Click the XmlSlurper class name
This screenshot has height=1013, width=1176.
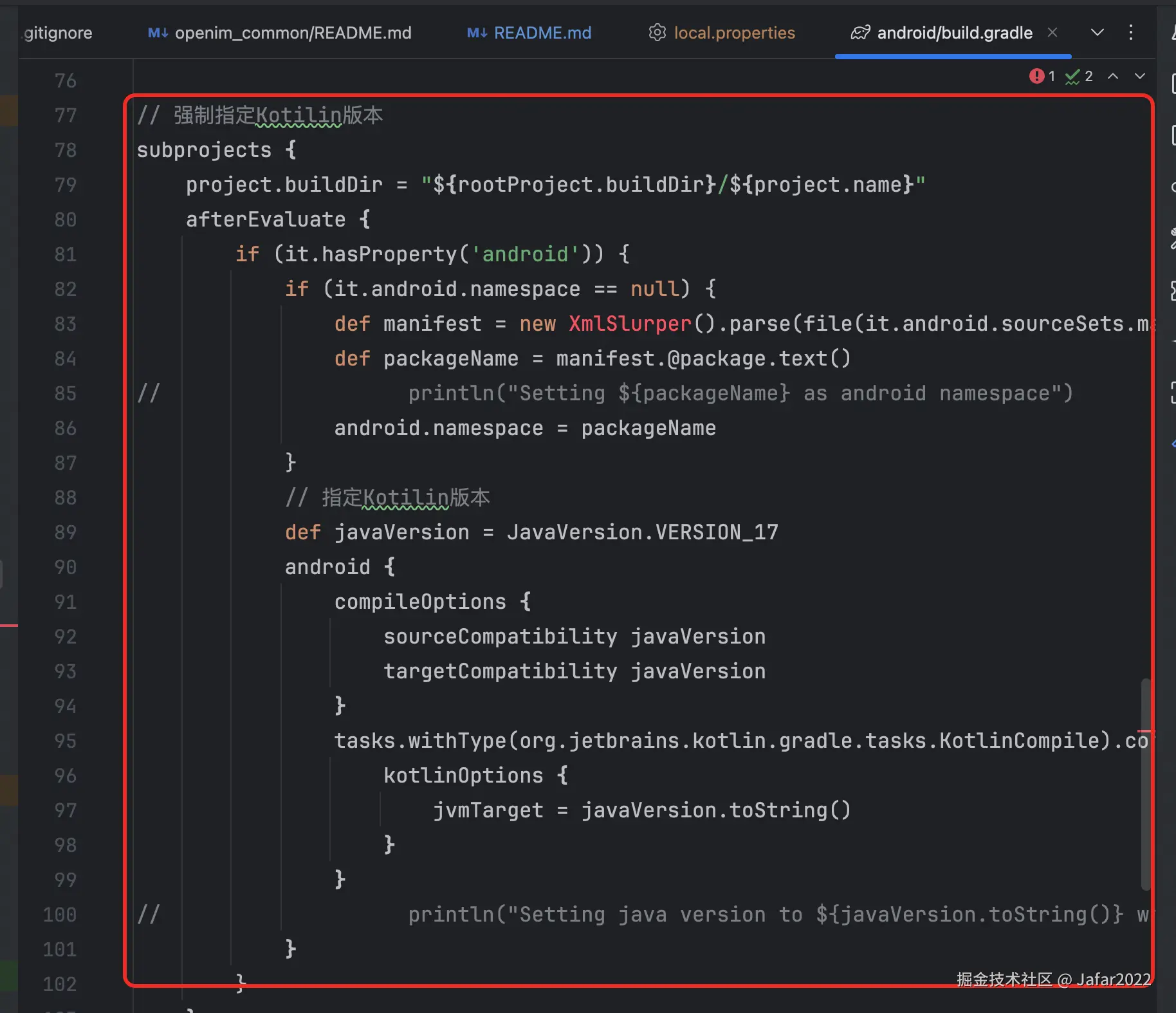(630, 324)
